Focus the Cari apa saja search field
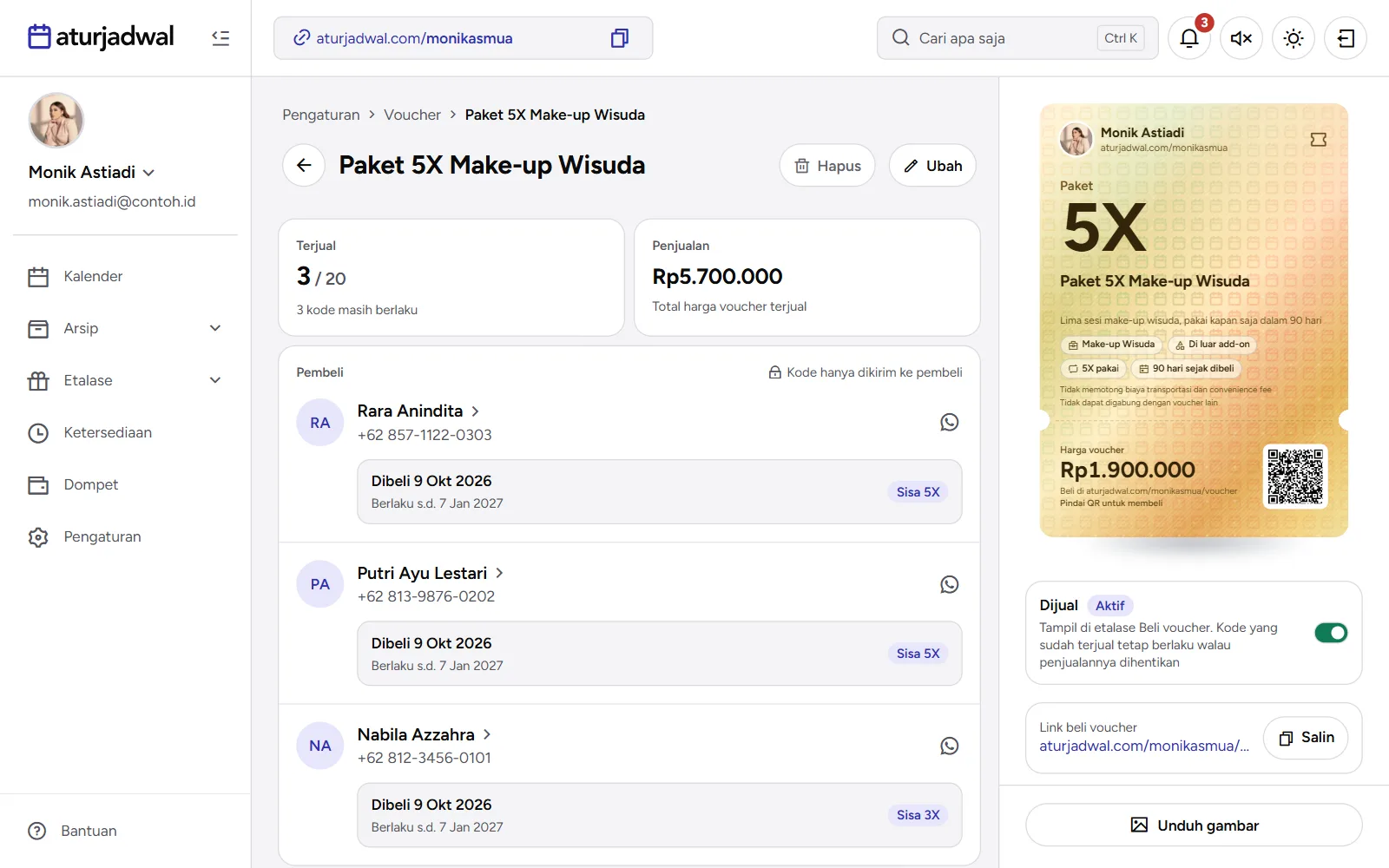1389x868 pixels. pos(1017,38)
